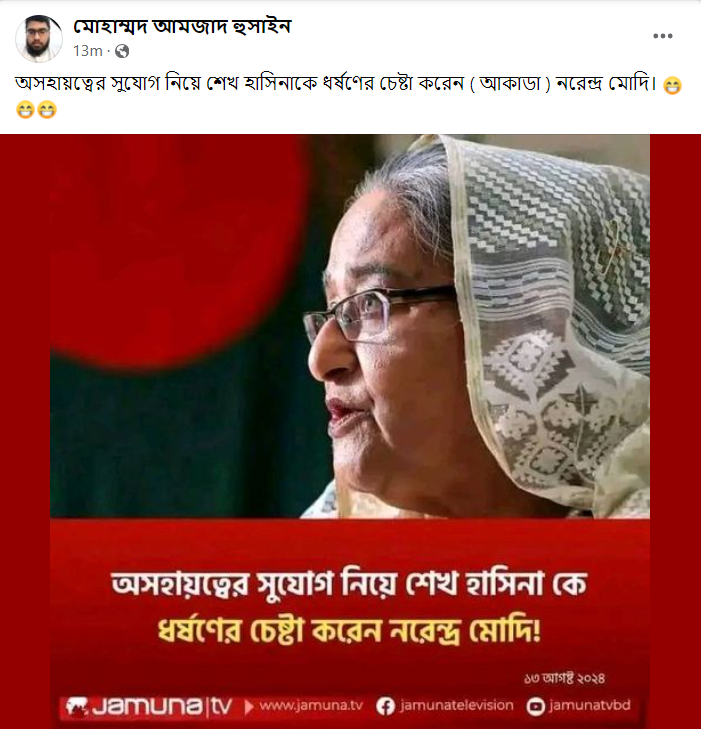Screen dimensions: 701x729
Task: Click the small arrow before www.jamuna.tv
Action: pos(249,707)
